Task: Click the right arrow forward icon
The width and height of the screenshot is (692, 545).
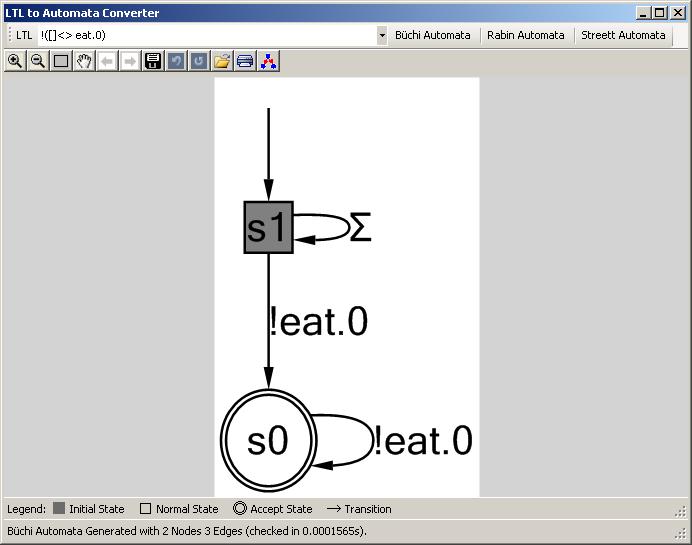Action: (x=130, y=61)
